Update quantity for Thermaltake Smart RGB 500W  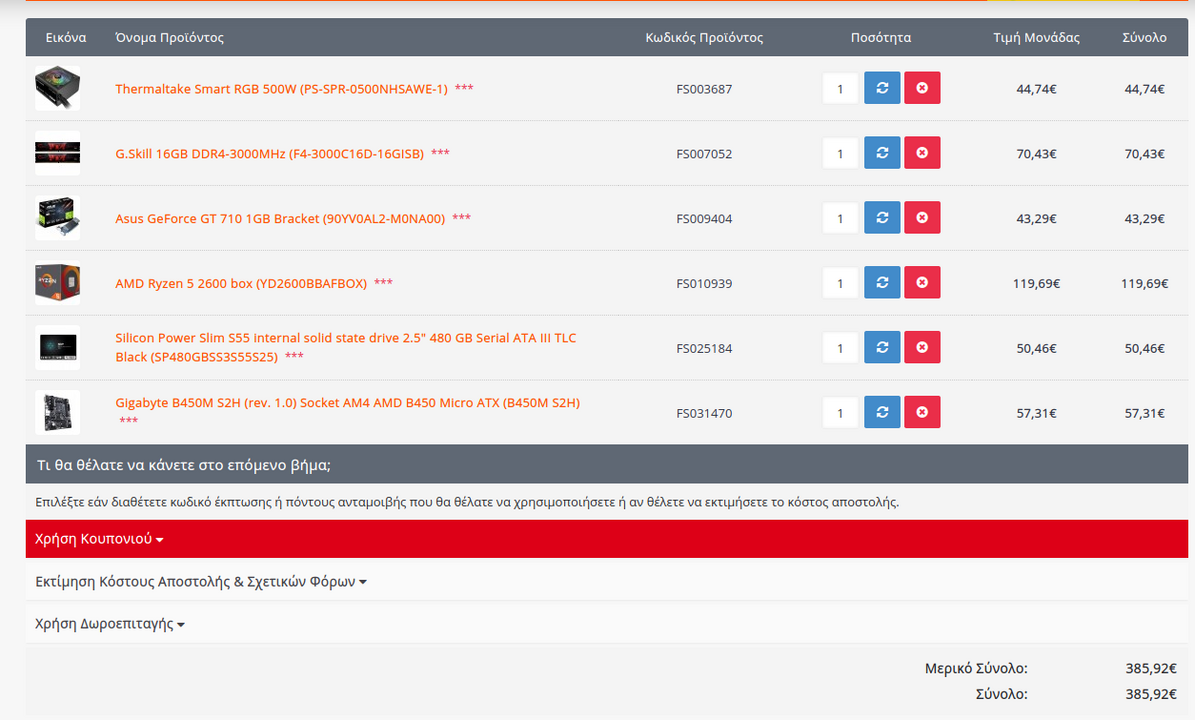point(882,88)
